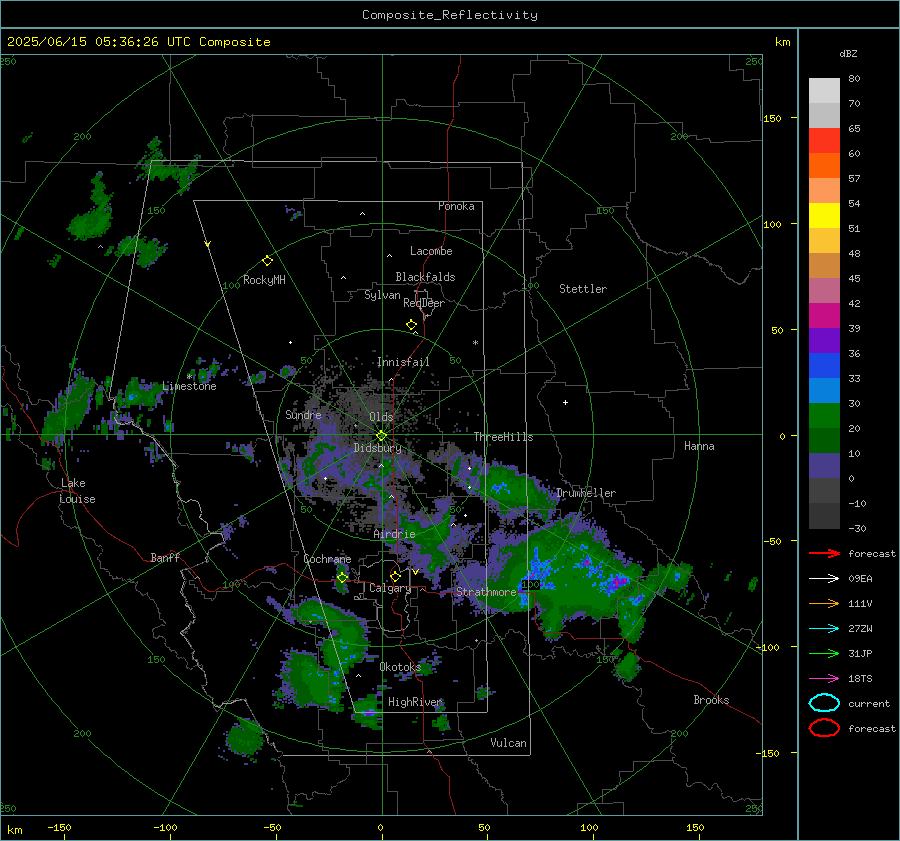
Task: Click the red forecast arrow in legend
Action: click(824, 553)
